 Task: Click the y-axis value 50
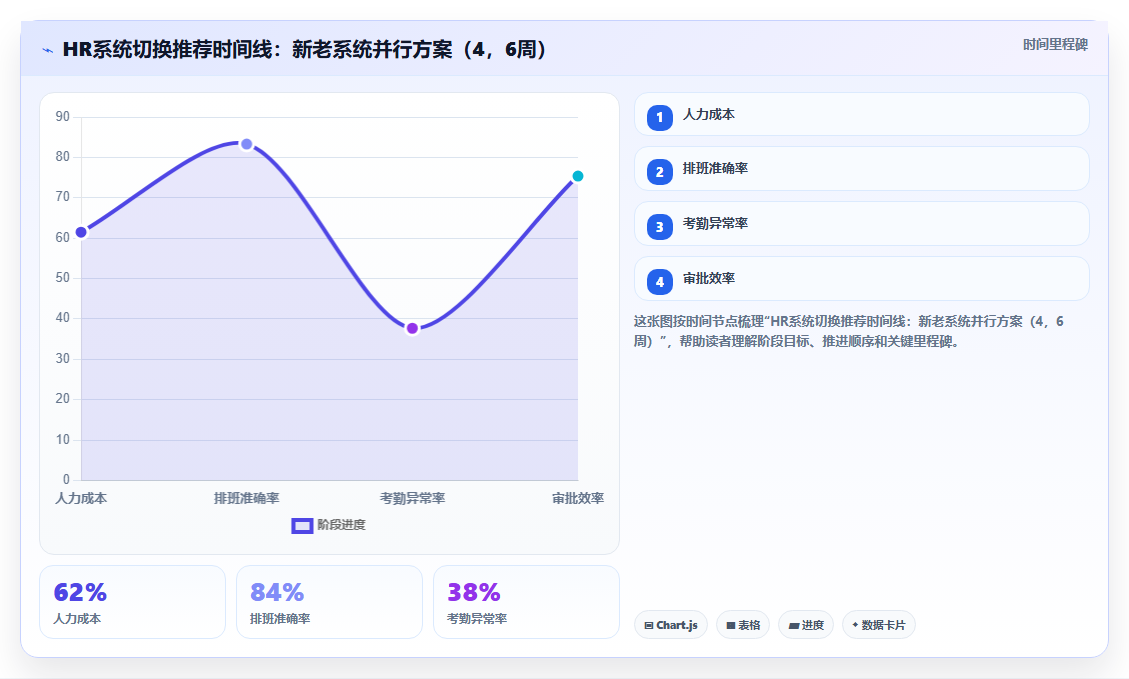63,278
